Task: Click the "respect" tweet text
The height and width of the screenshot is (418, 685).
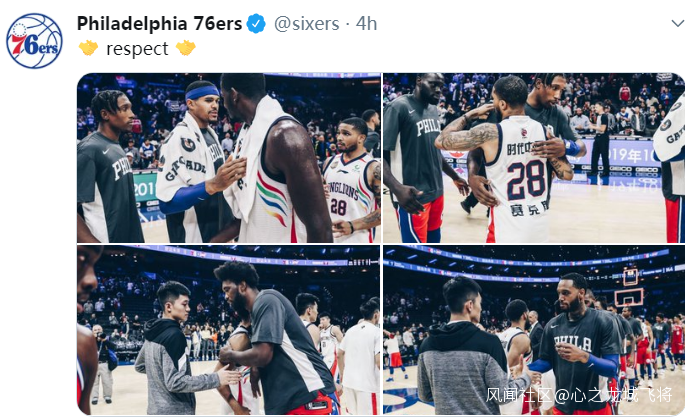Action: pos(137,48)
